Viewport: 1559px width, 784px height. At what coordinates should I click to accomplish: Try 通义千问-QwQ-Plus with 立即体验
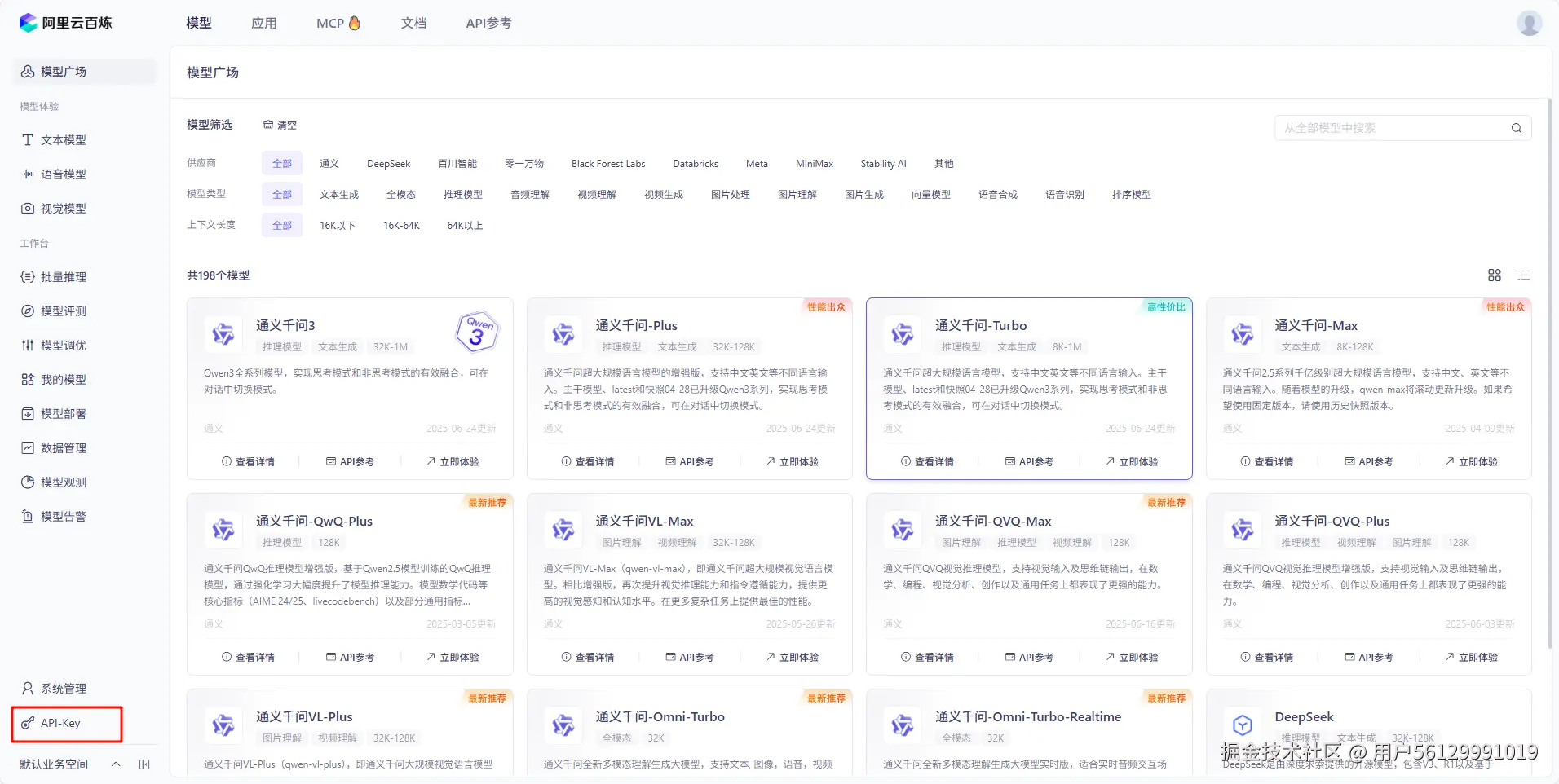coord(453,658)
